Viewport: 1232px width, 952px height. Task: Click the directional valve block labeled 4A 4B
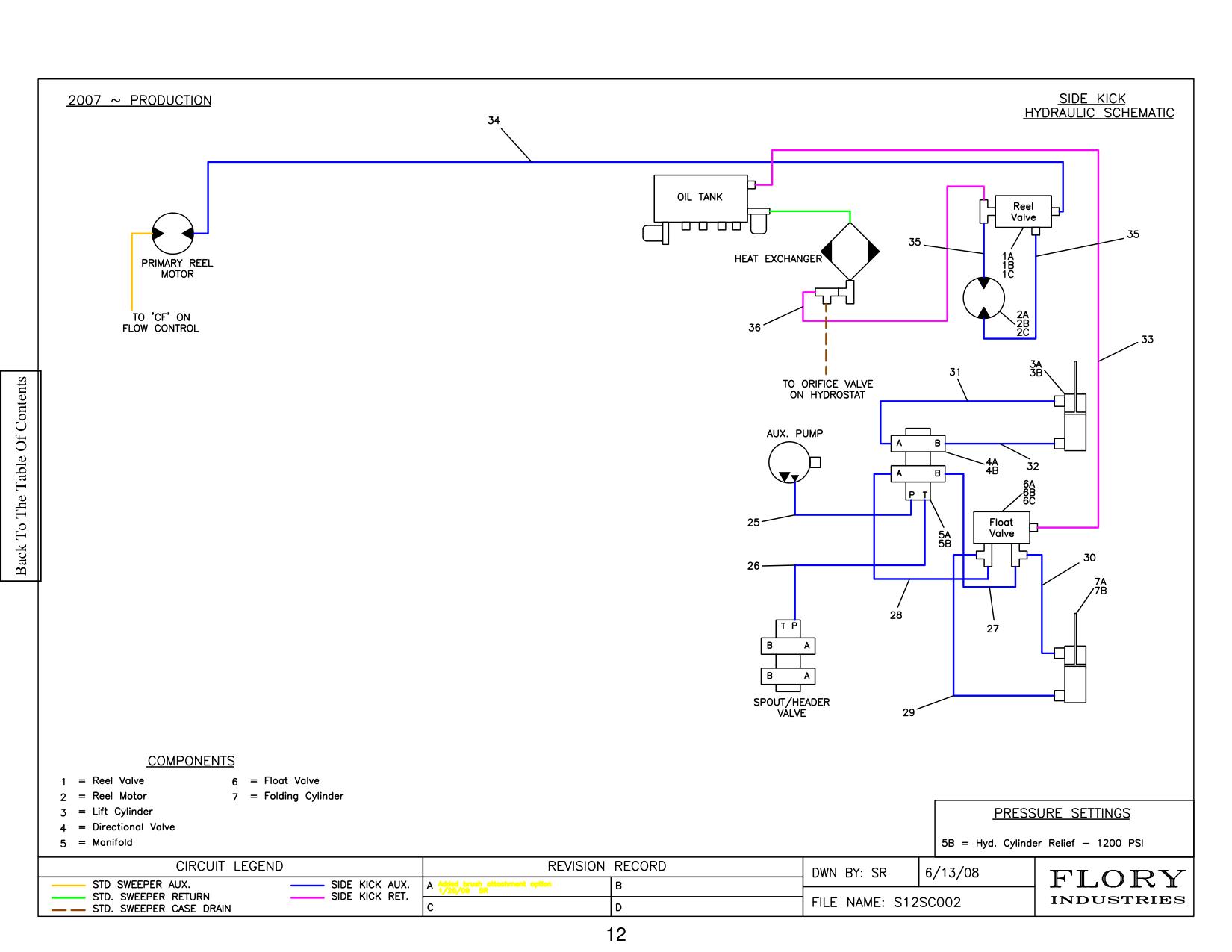(918, 443)
